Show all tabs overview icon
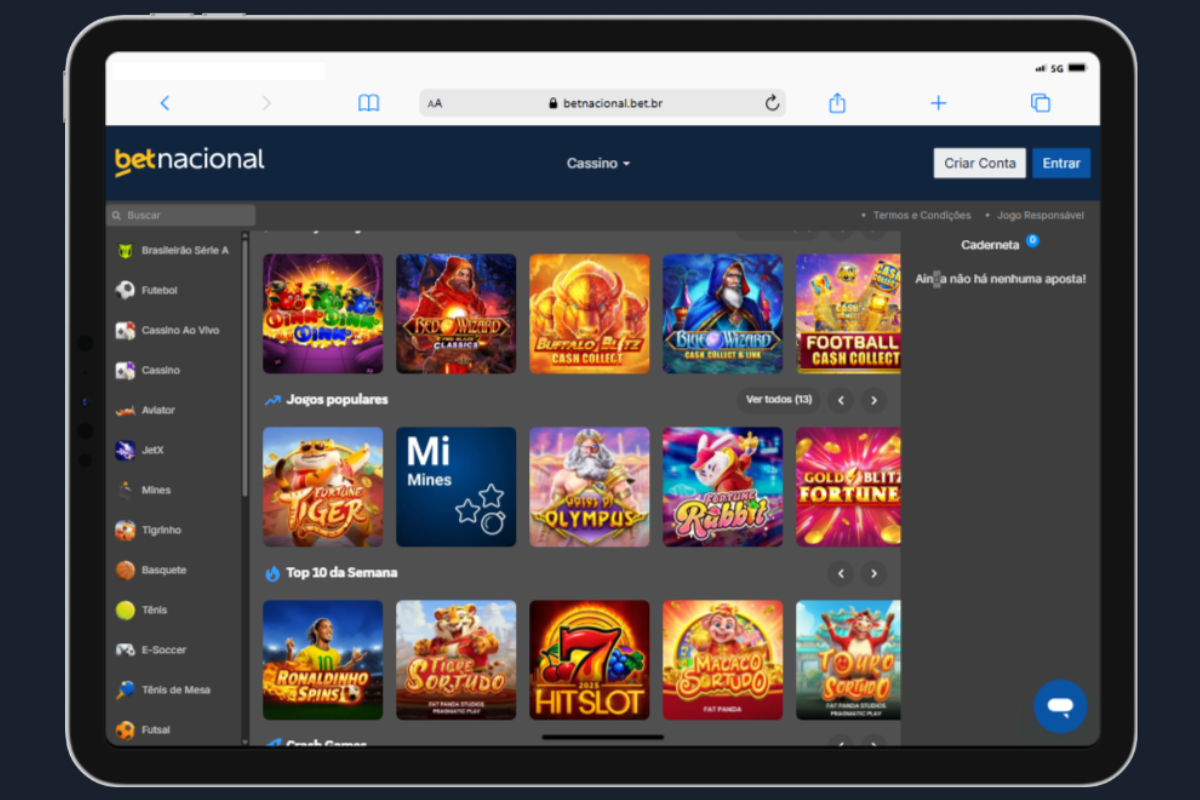The image size is (1200, 800). pyautogui.click(x=1040, y=103)
